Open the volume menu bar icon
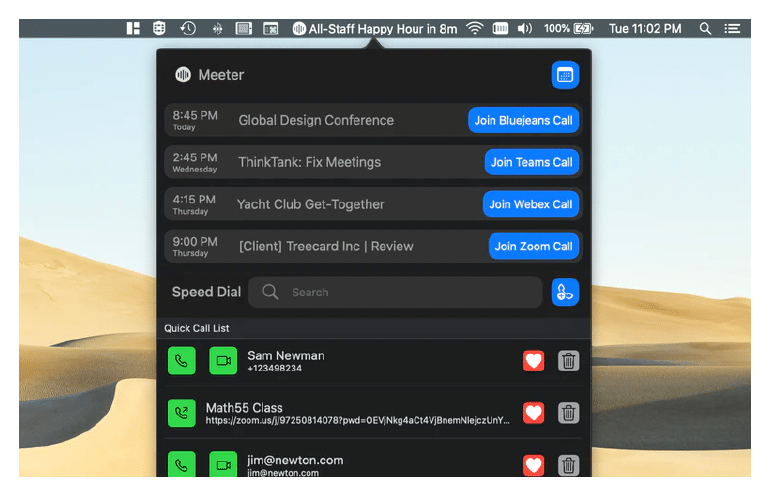The height and width of the screenshot is (496, 770). (x=524, y=28)
